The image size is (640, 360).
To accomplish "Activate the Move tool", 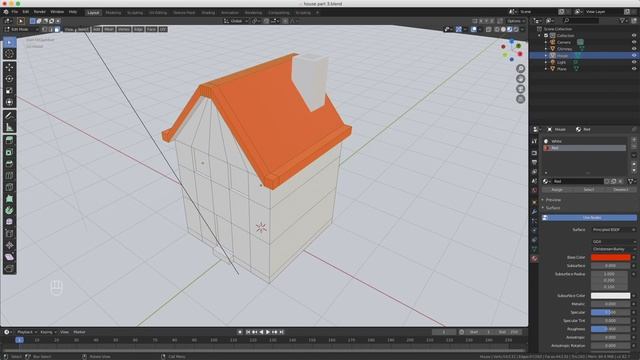I will [9, 67].
